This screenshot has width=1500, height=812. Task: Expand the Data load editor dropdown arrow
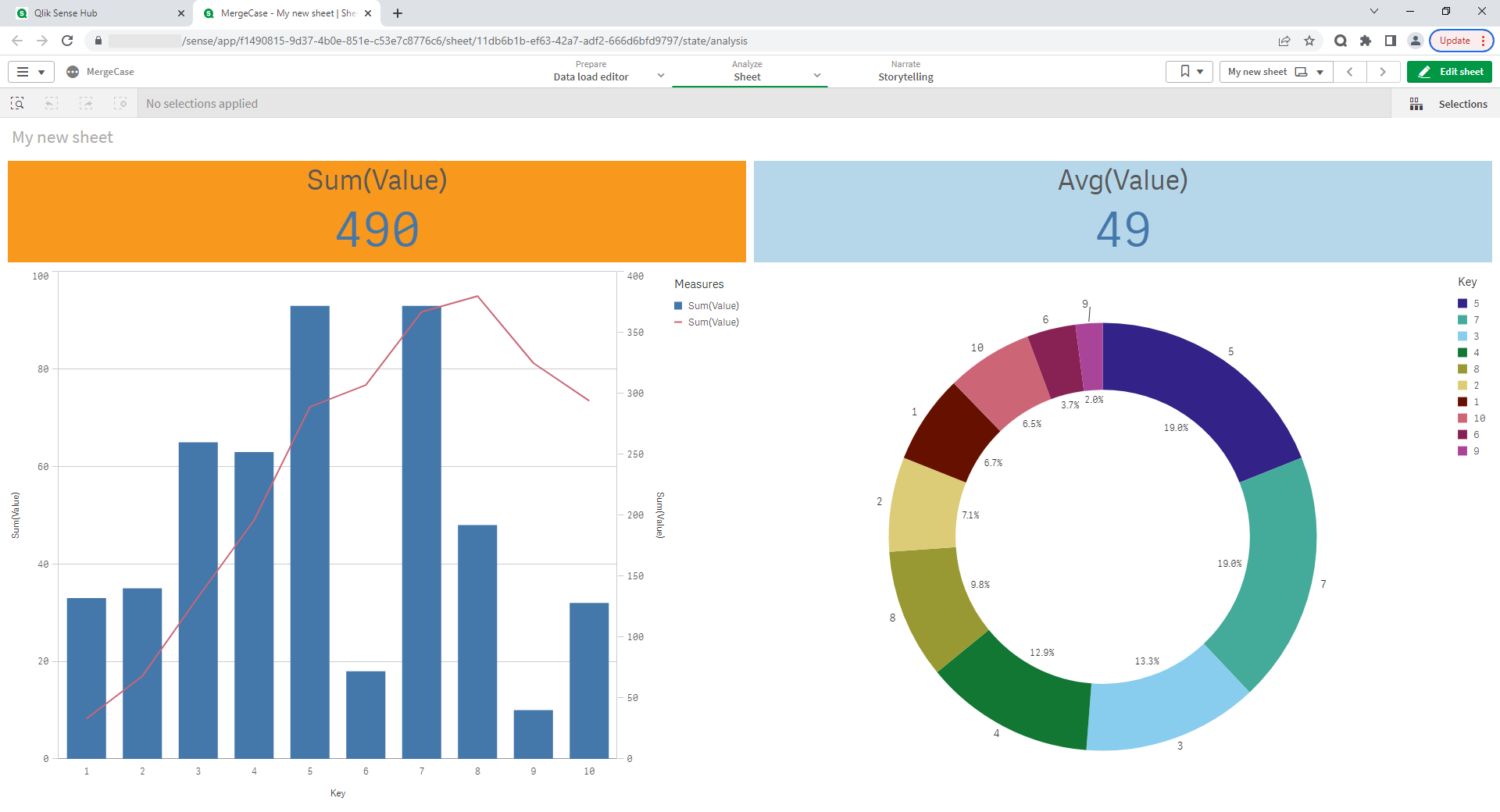pos(661,76)
